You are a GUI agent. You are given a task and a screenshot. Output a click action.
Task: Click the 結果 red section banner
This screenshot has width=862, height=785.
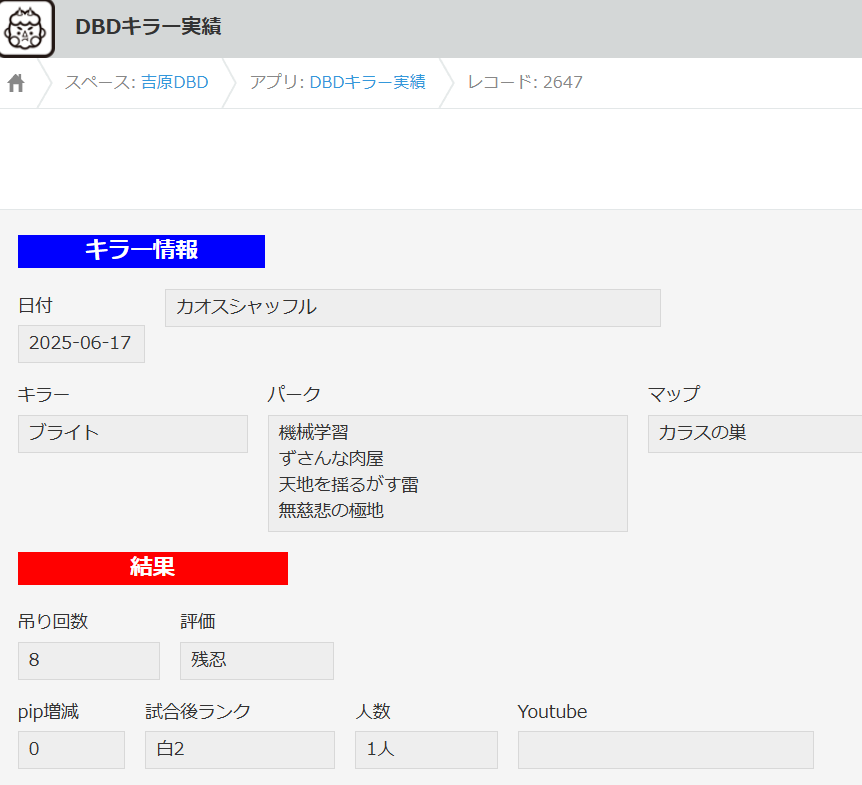click(153, 568)
